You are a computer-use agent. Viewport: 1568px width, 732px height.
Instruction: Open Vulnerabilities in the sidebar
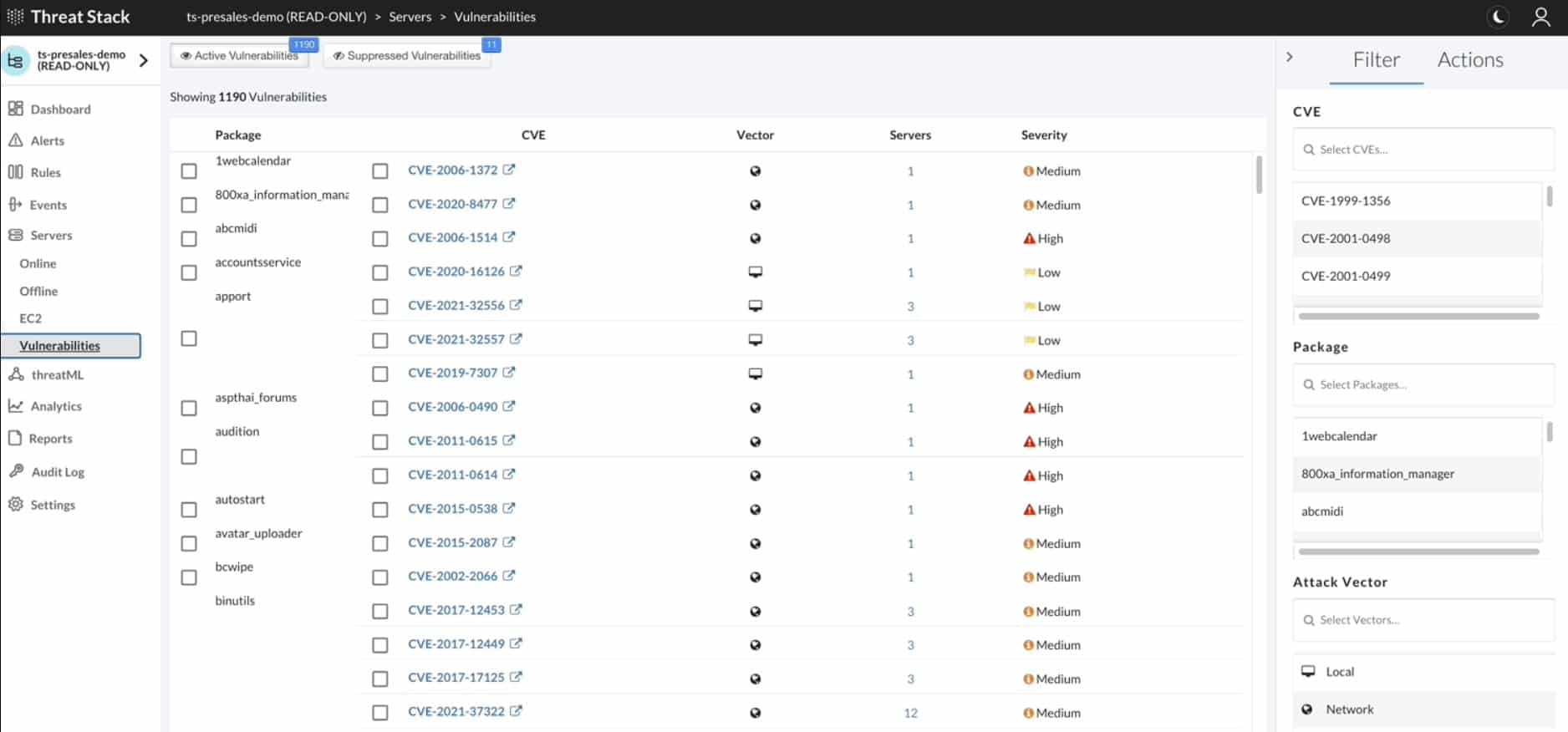[x=71, y=346]
